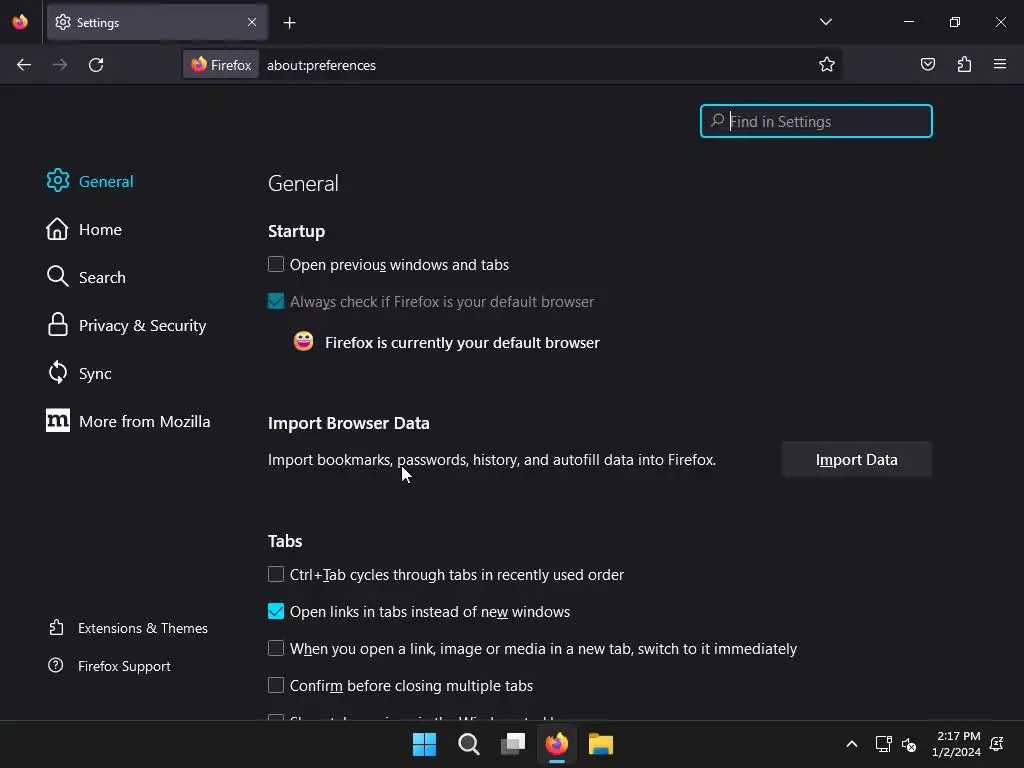Enable Confirm before closing multiple tabs
The height and width of the screenshot is (768, 1024).
click(276, 685)
